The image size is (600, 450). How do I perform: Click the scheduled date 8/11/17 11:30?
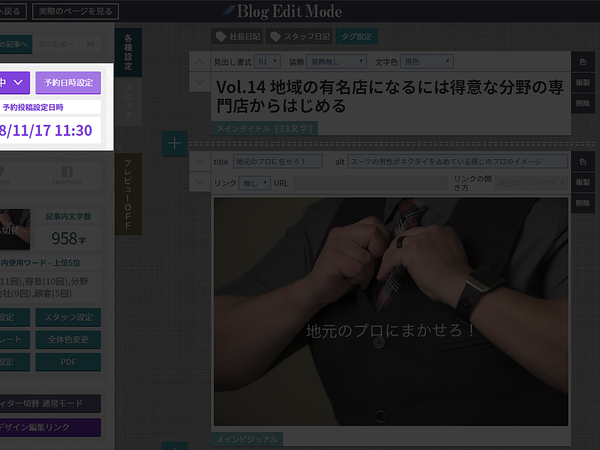click(46, 130)
